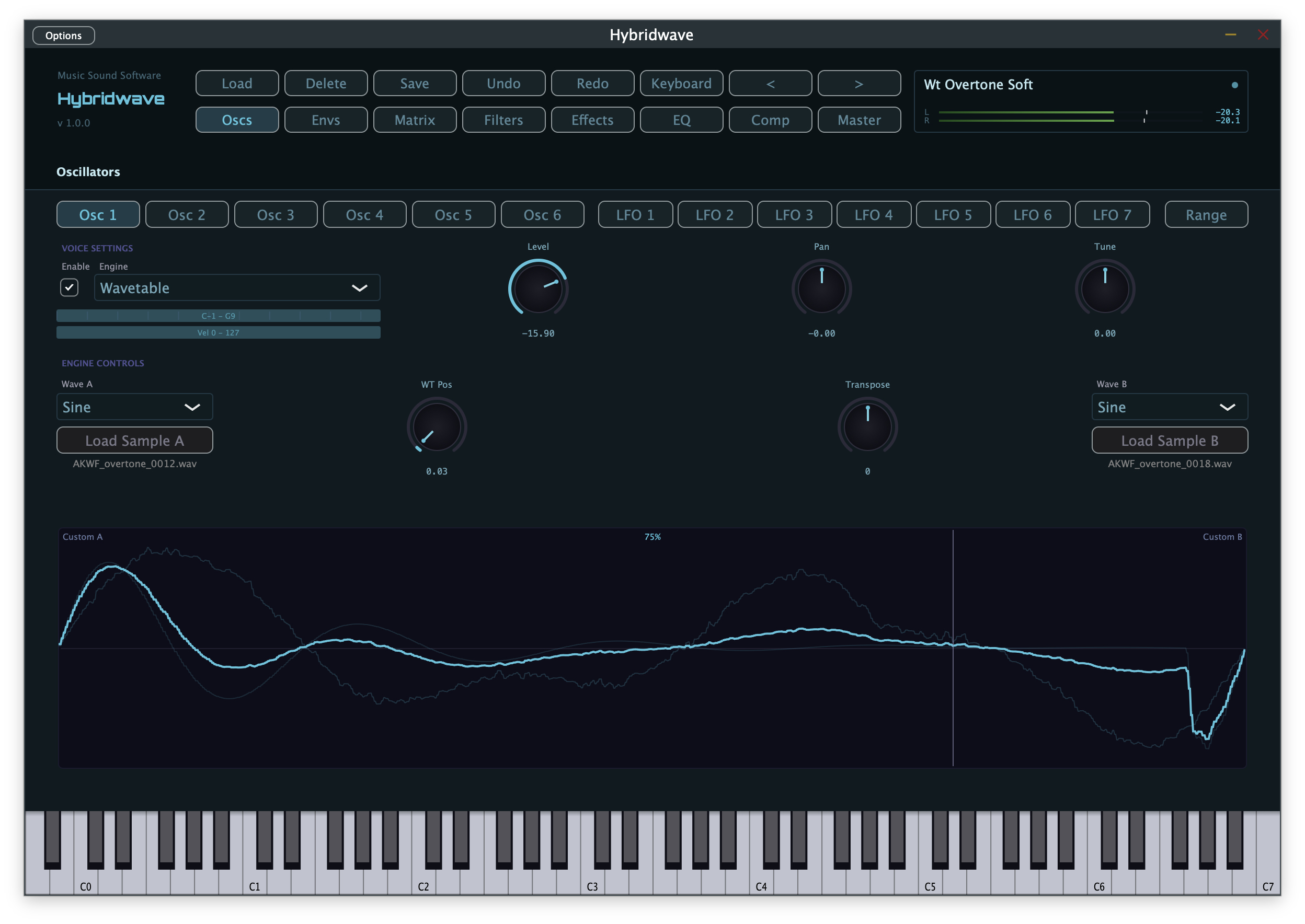Select the Osc 4 tab
1305x924 pixels.
(364, 214)
